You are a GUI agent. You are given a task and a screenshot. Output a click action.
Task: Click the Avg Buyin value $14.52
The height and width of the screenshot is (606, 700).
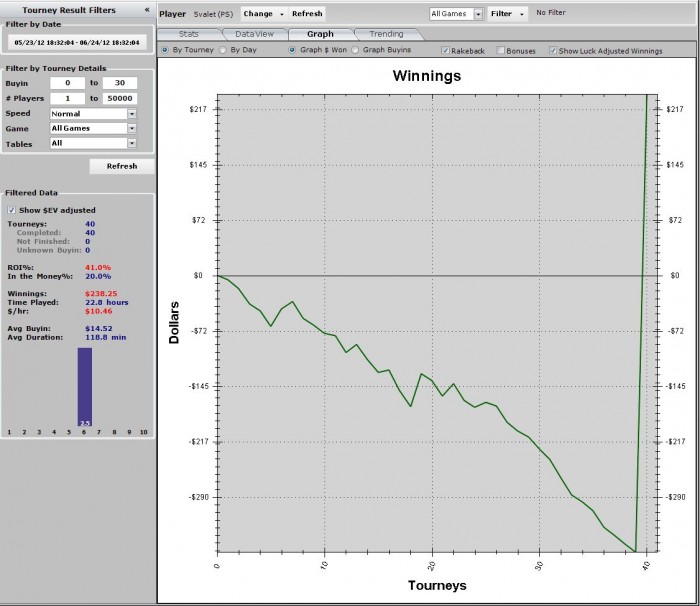pyautogui.click(x=99, y=328)
